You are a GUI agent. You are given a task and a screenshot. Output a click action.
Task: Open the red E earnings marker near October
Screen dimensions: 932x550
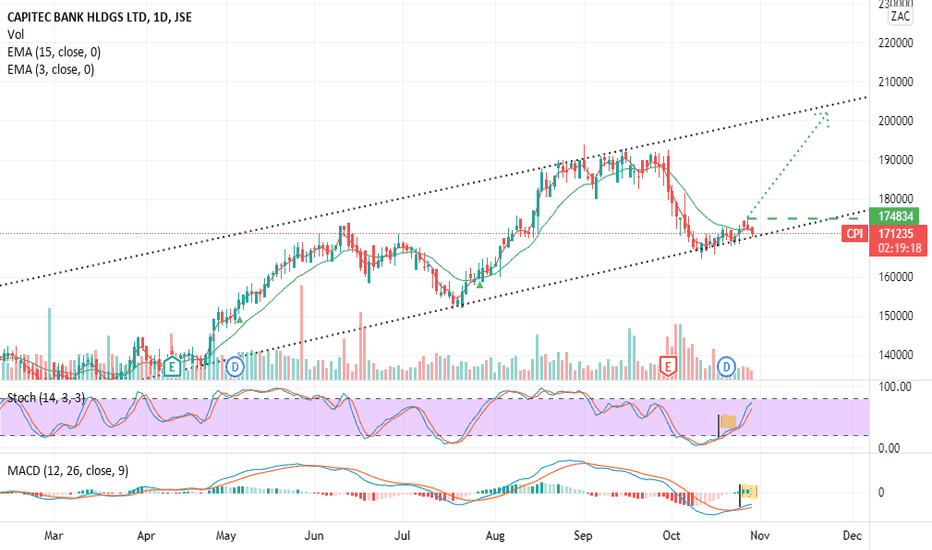668,366
